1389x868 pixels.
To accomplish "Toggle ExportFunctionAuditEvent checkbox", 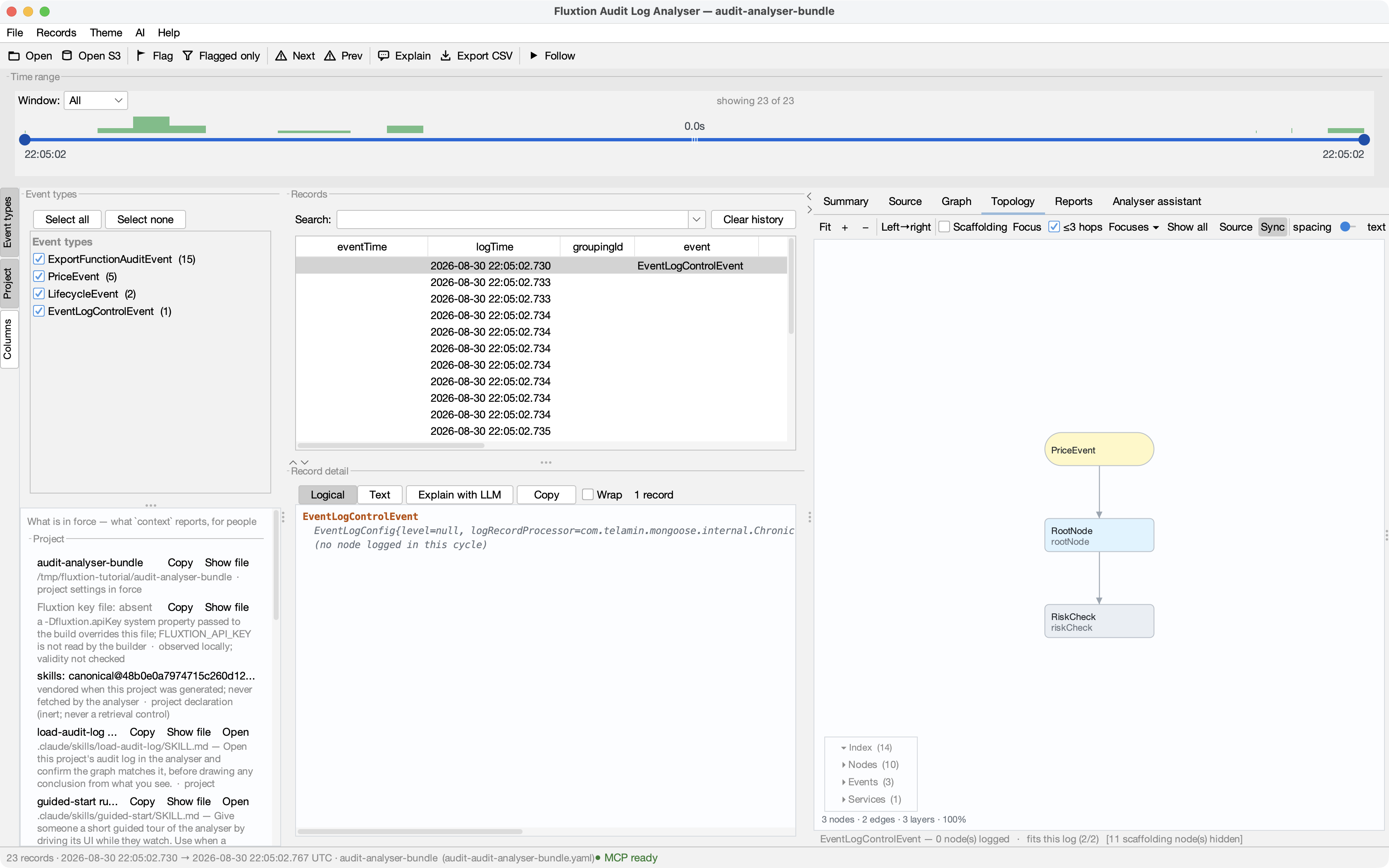I will (39, 259).
